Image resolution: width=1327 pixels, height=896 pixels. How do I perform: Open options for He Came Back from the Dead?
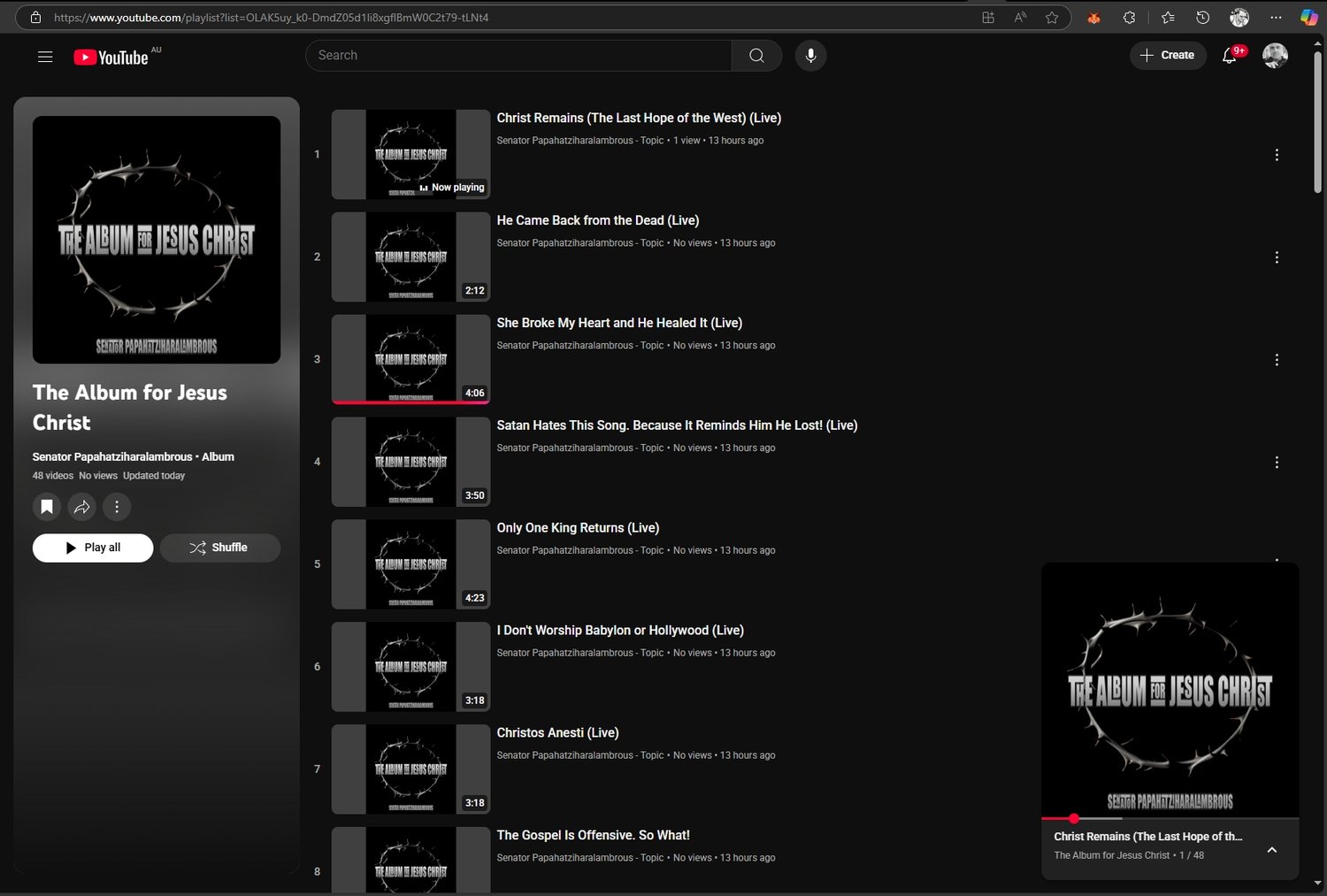1277,257
